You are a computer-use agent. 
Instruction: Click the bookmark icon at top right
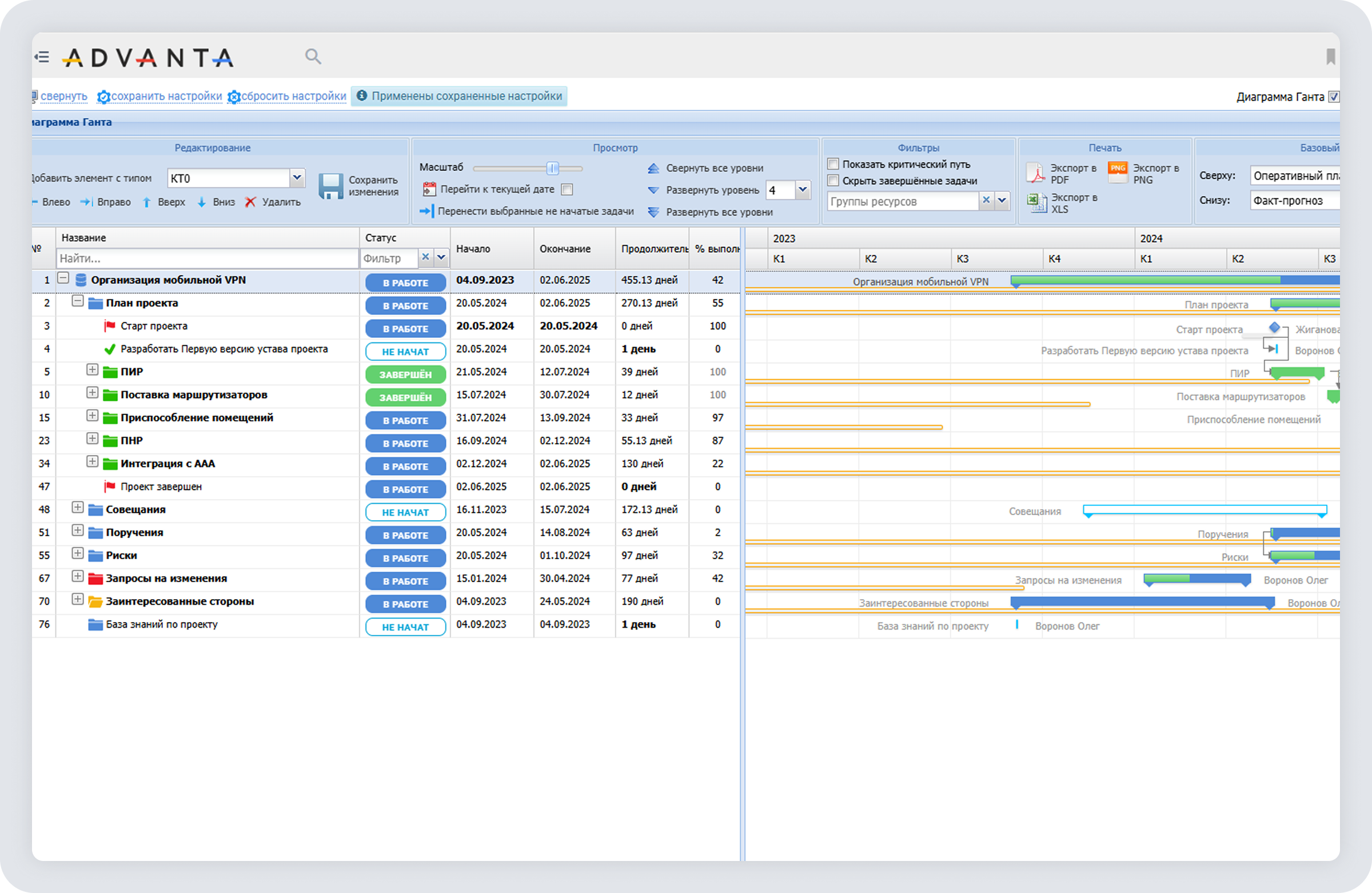[1330, 57]
